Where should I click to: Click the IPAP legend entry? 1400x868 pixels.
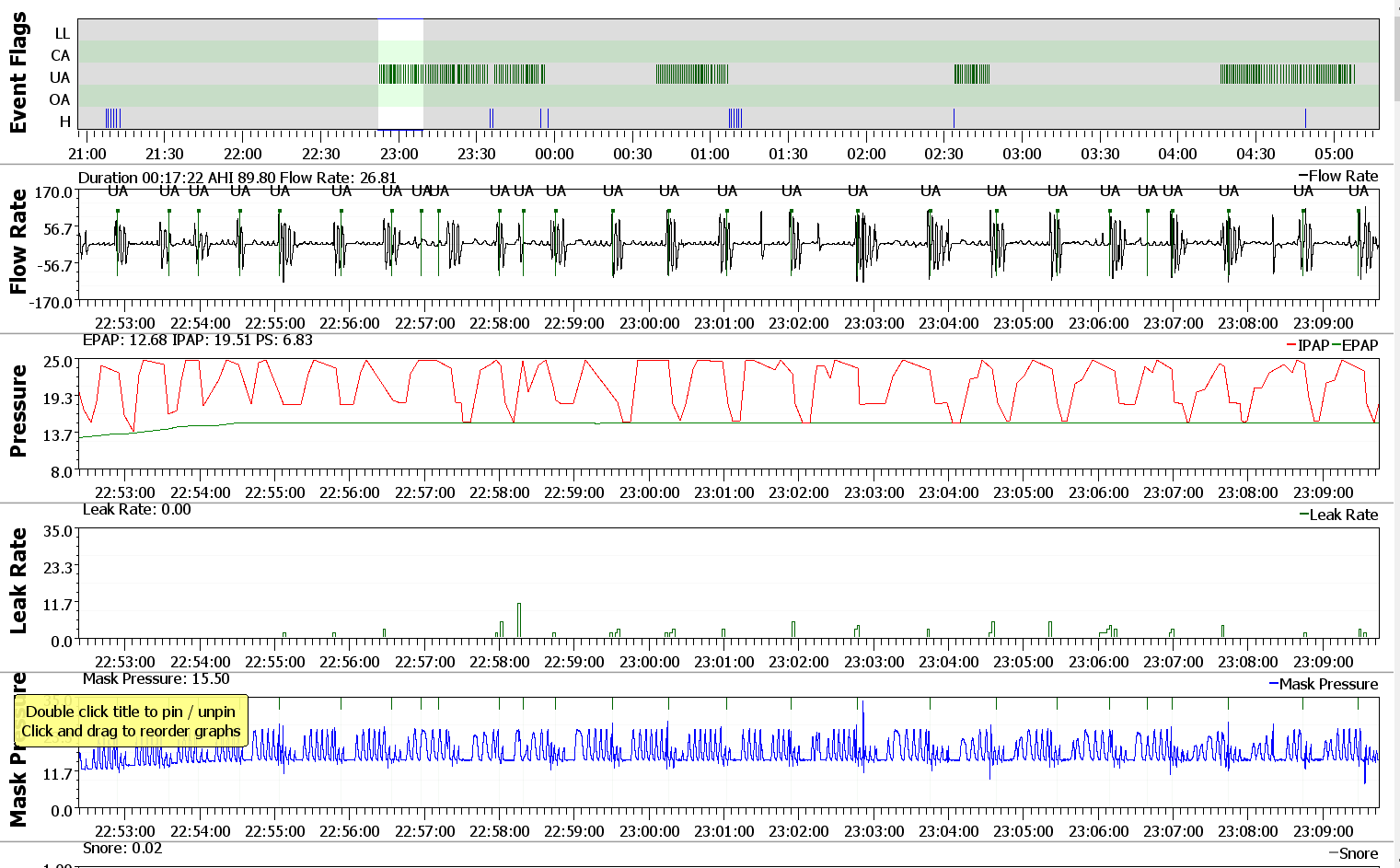click(1308, 345)
